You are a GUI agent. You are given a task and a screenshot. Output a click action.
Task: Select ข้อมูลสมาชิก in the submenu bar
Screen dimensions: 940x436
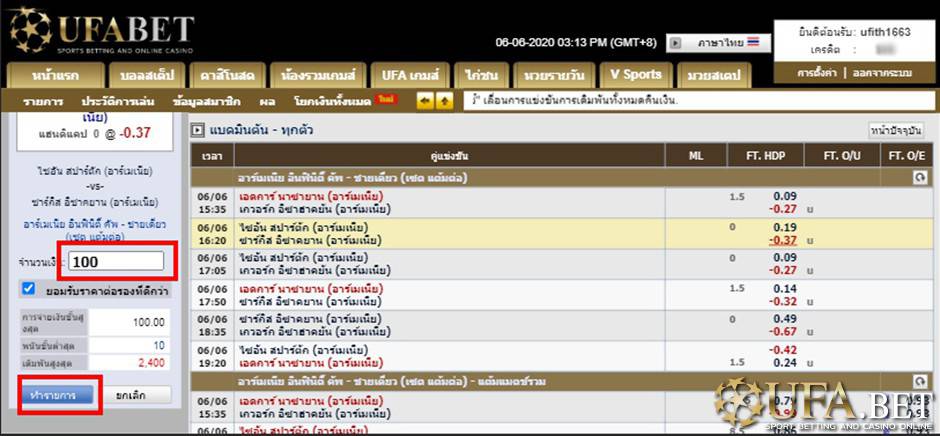[x=207, y=102]
